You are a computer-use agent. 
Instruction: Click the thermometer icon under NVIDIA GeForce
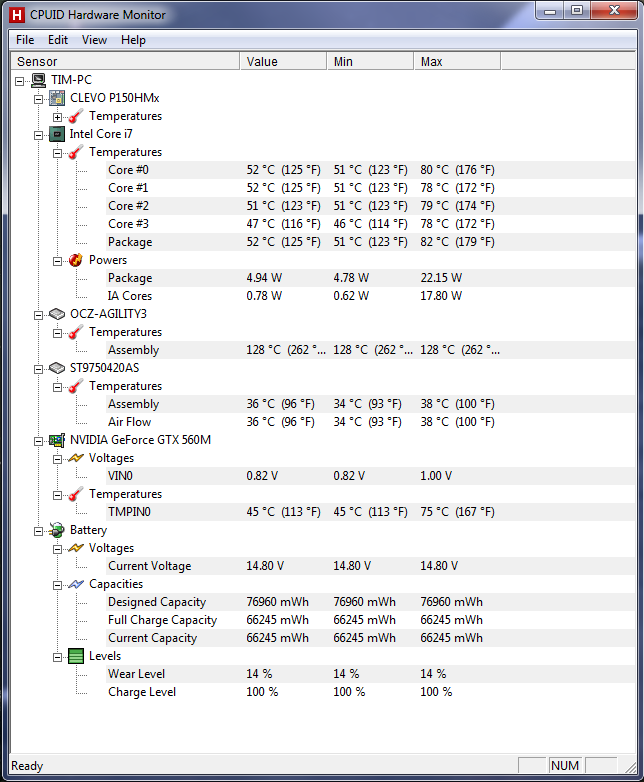76,494
